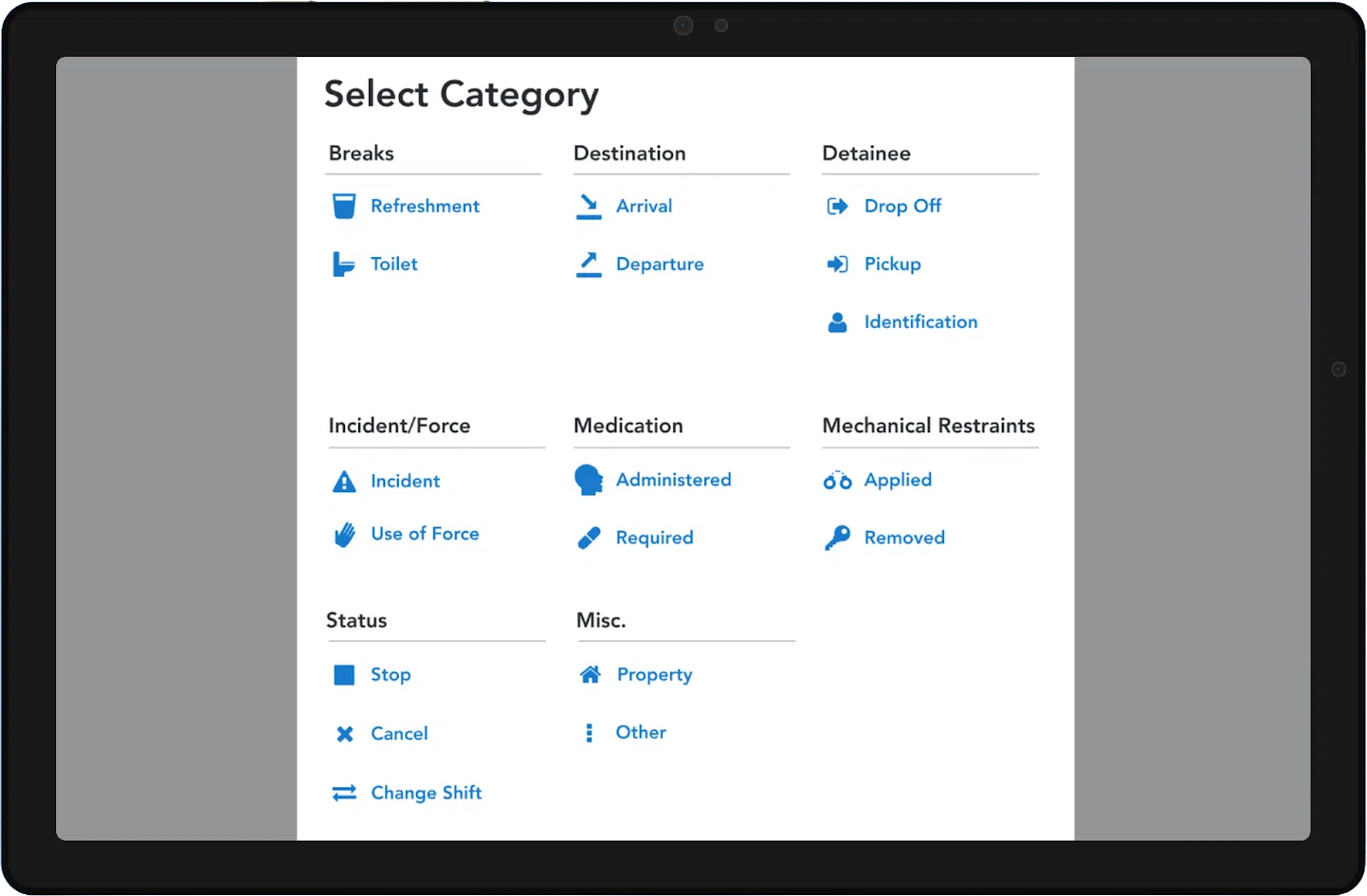
Task: Choose Required under Medication
Action: [654, 538]
